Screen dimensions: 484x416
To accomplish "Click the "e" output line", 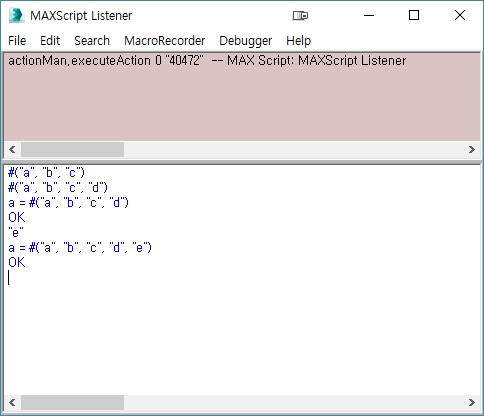I will tap(16, 232).
